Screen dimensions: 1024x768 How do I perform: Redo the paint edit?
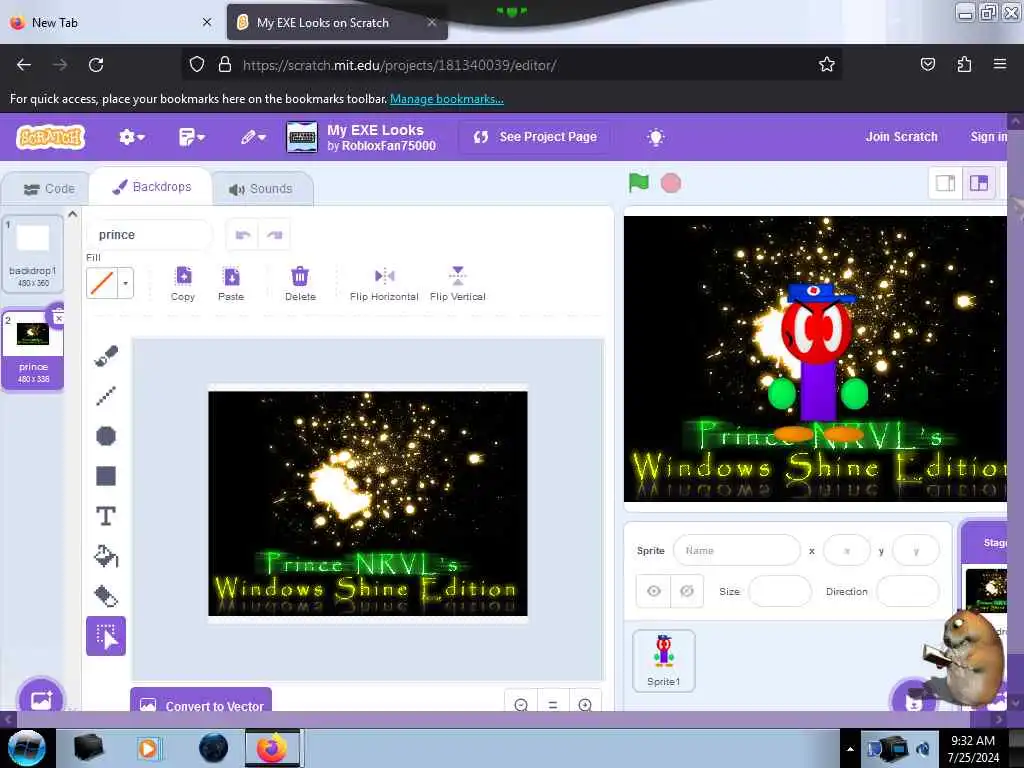tap(274, 235)
